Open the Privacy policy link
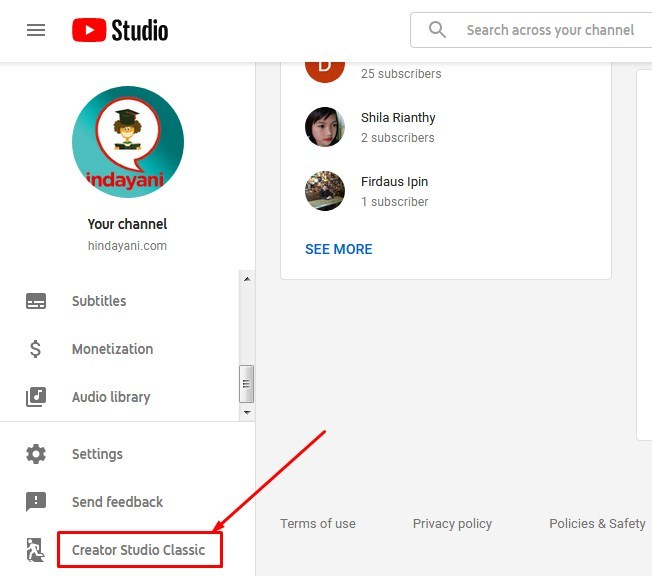Image resolution: width=652 pixels, height=576 pixels. [452, 524]
